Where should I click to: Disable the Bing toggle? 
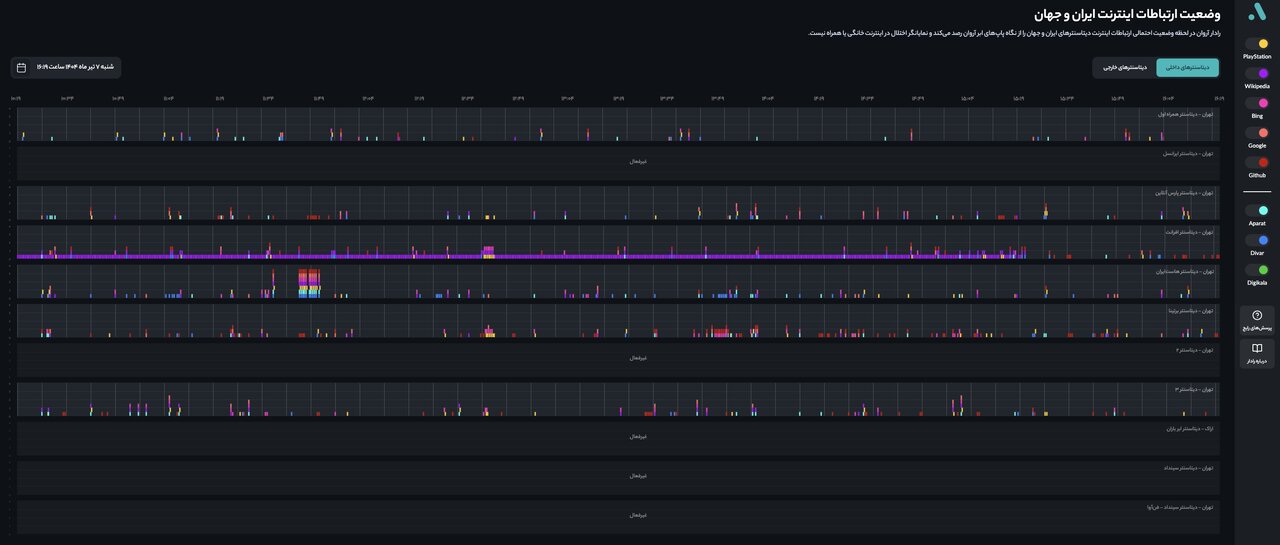(x=1257, y=103)
